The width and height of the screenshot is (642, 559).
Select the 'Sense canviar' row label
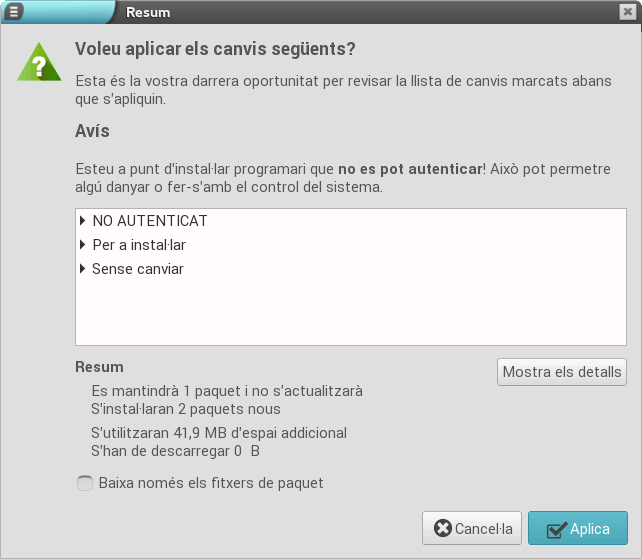click(137, 269)
